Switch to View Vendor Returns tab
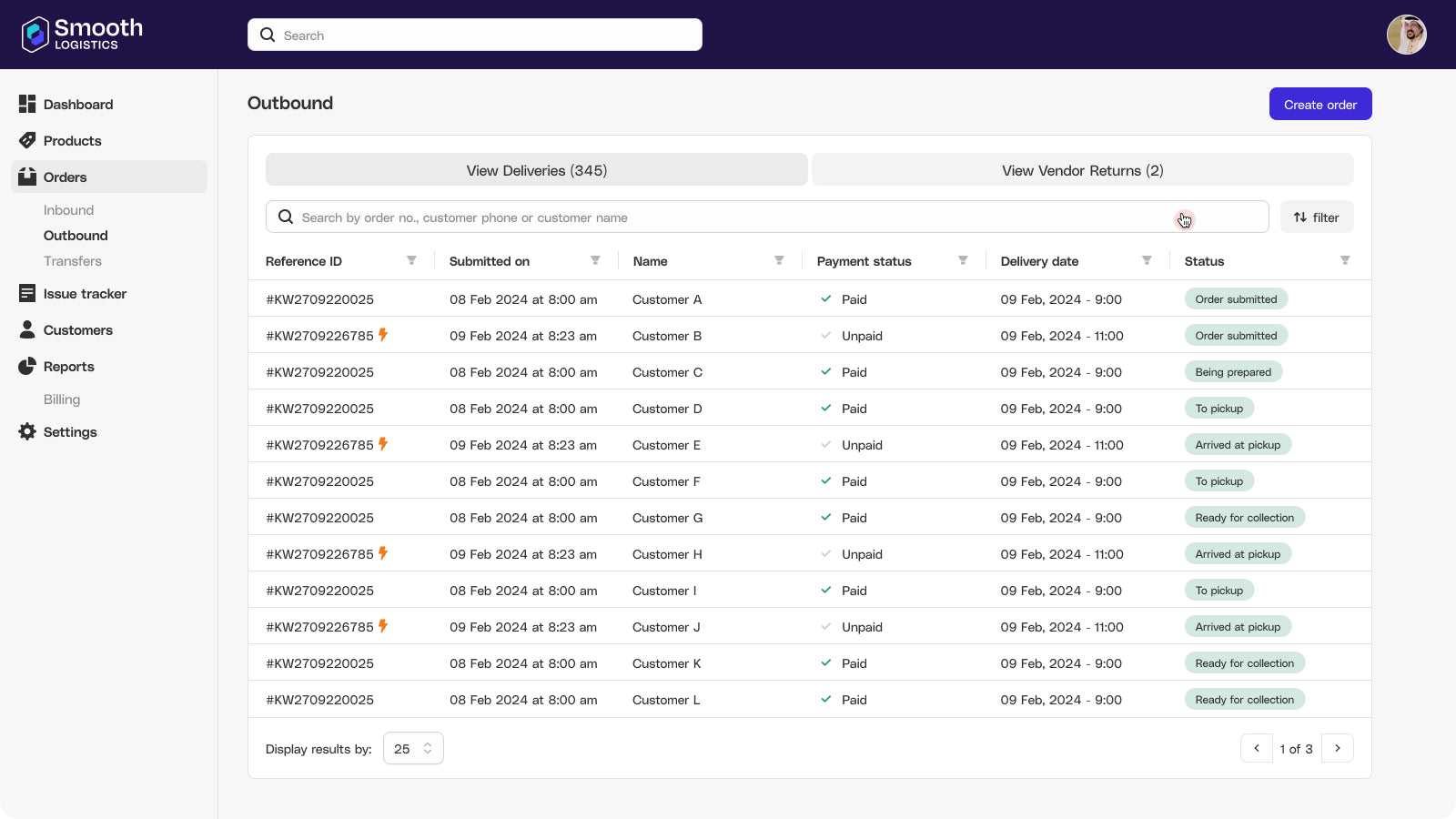 1082,170
